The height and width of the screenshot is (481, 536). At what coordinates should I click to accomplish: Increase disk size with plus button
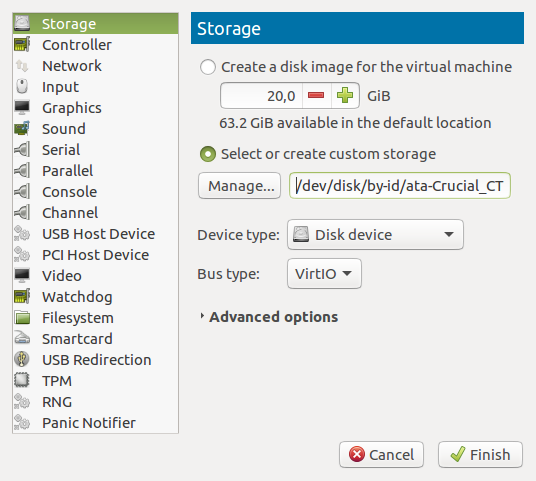tap(345, 95)
